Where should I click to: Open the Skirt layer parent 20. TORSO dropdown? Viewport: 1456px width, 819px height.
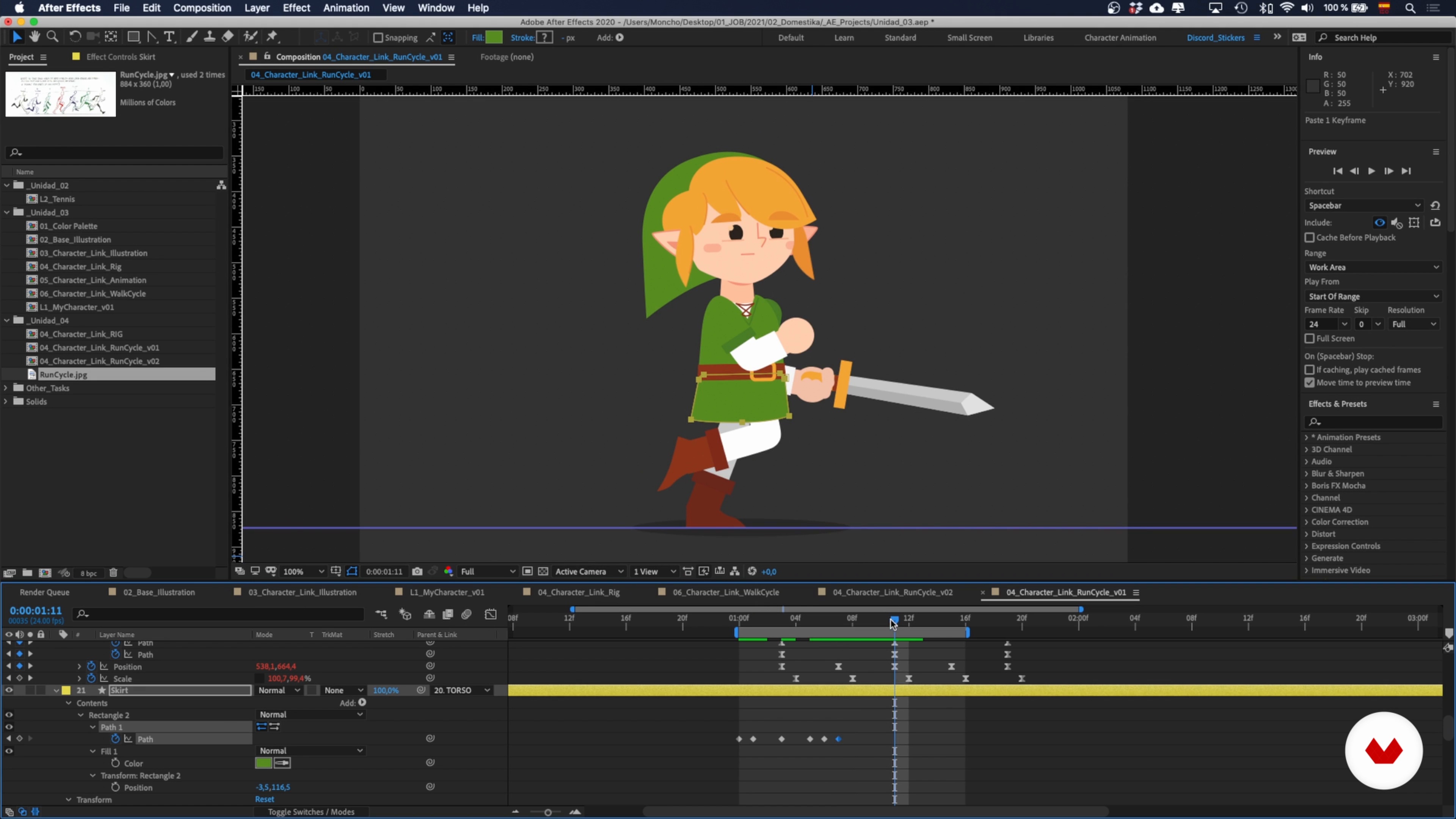pos(461,690)
